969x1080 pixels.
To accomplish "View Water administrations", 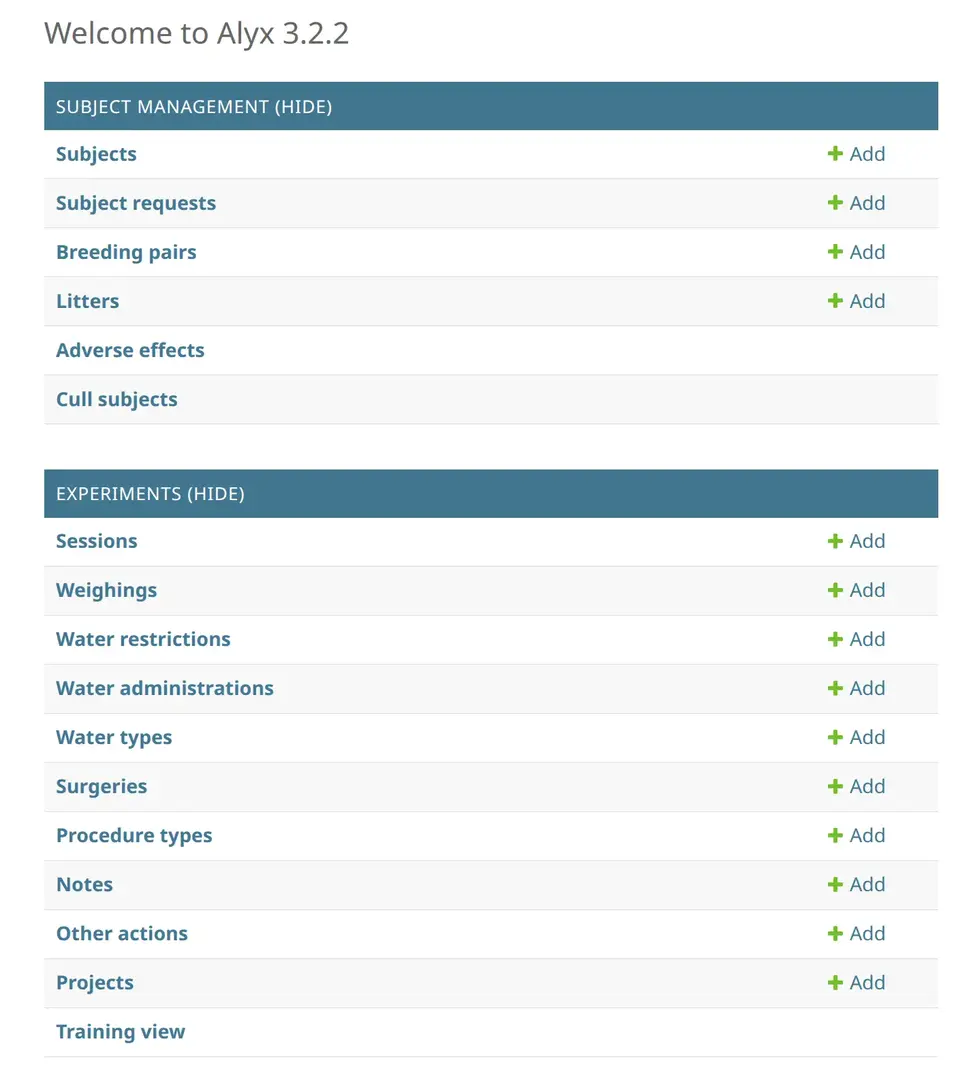I will (165, 688).
